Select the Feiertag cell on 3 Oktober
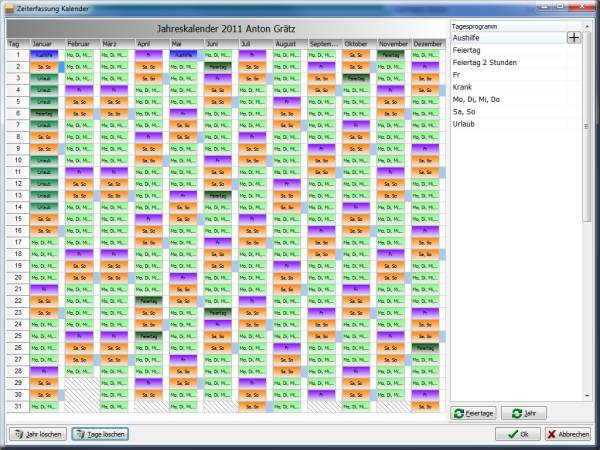 [356, 78]
